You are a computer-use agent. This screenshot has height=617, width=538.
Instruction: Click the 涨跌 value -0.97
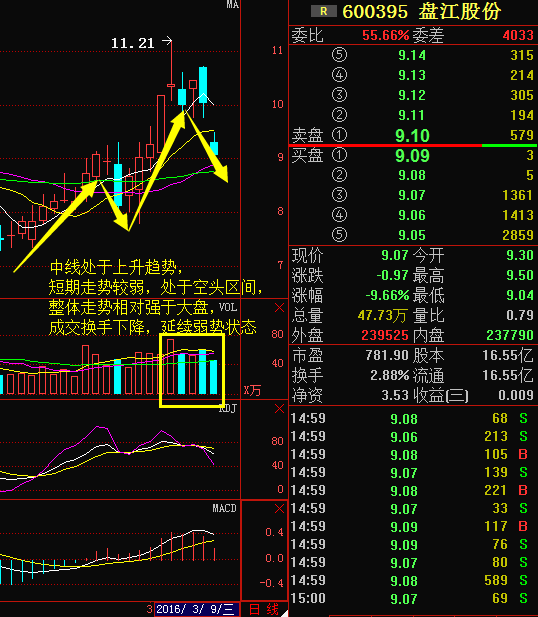[x=392, y=275]
